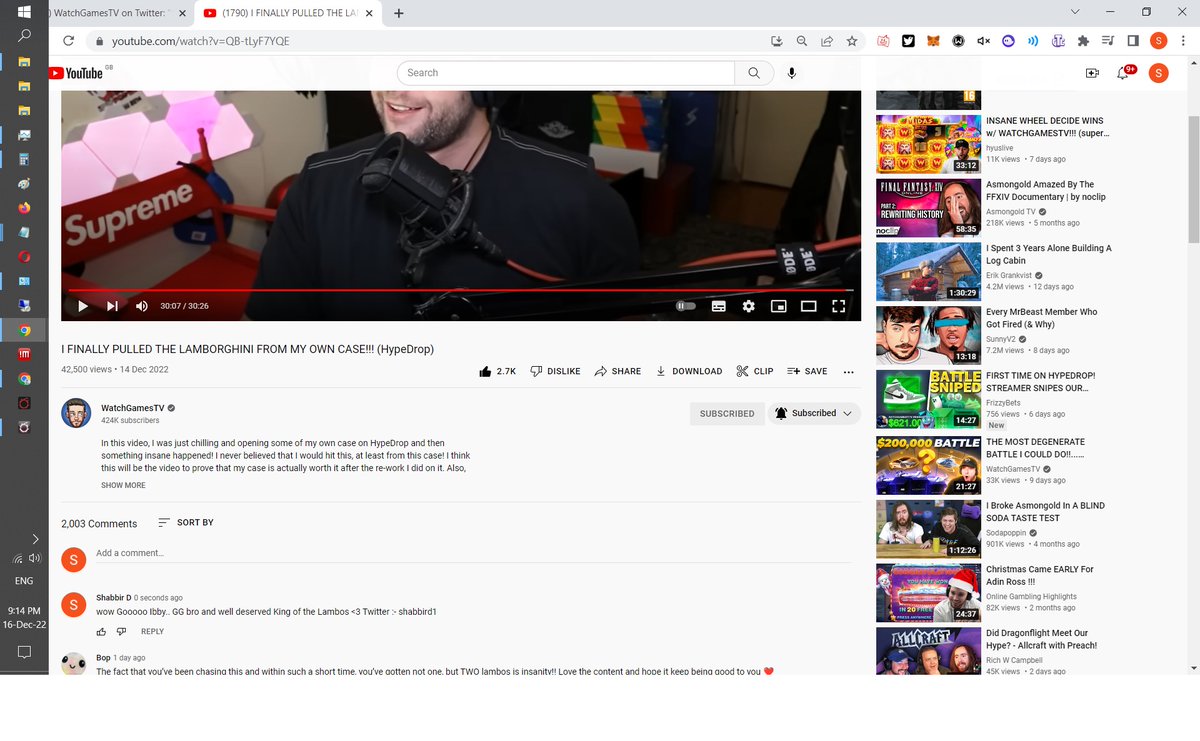Open Every MrBeast Member Who Got Fired
The height and width of the screenshot is (741, 1200).
[x=1041, y=318]
